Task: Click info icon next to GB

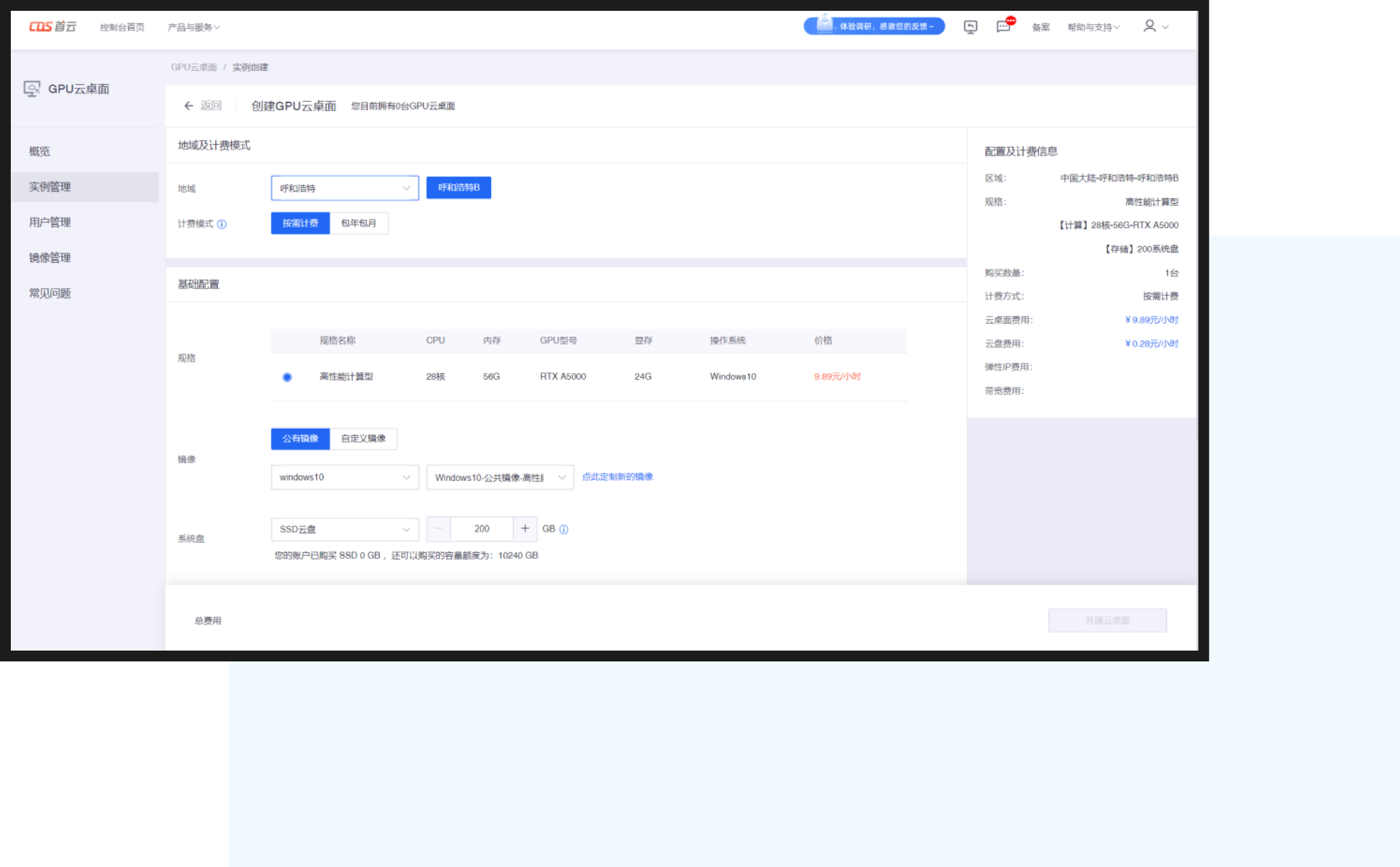Action: (564, 530)
